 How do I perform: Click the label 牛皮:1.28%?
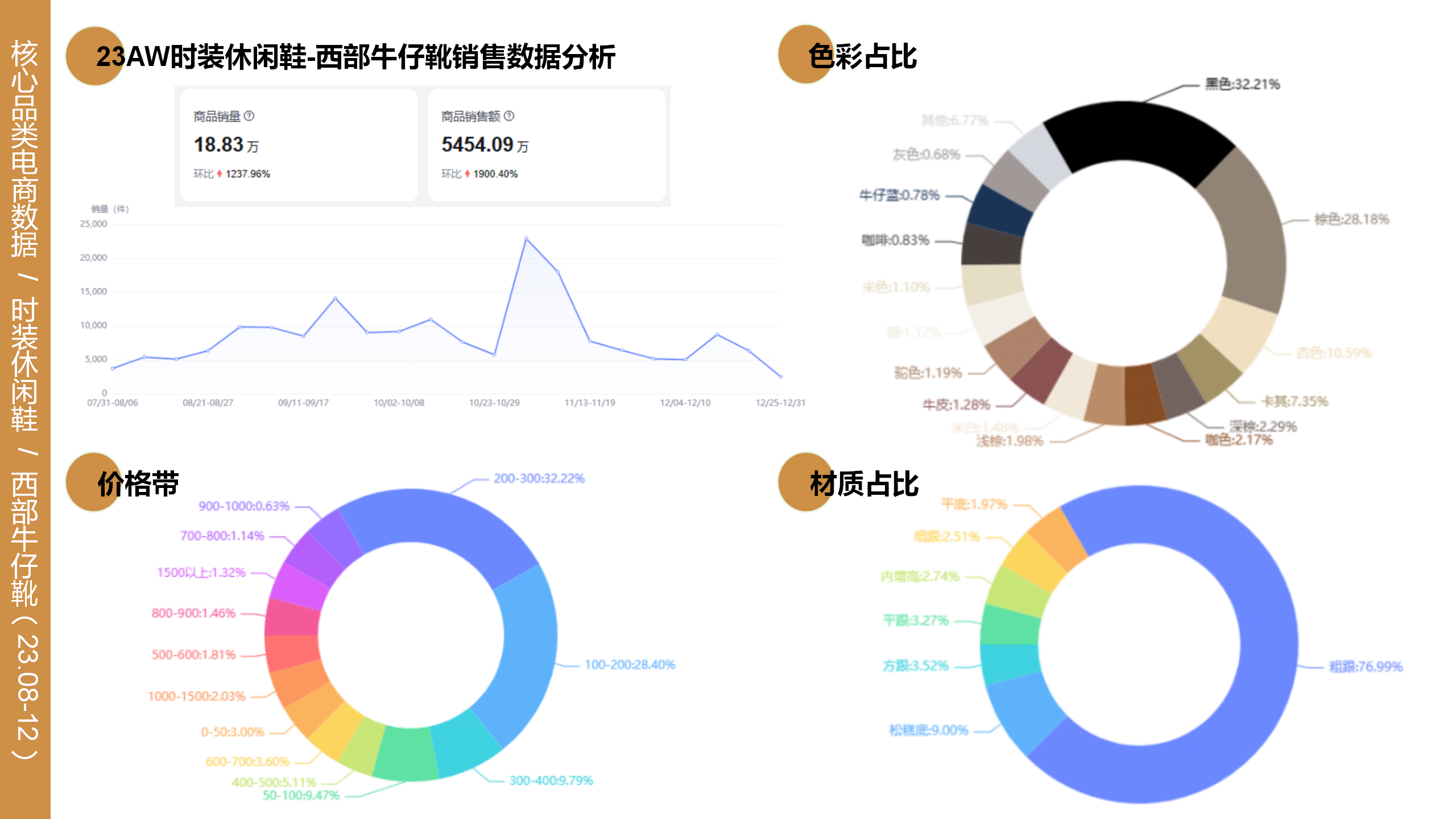tap(956, 405)
